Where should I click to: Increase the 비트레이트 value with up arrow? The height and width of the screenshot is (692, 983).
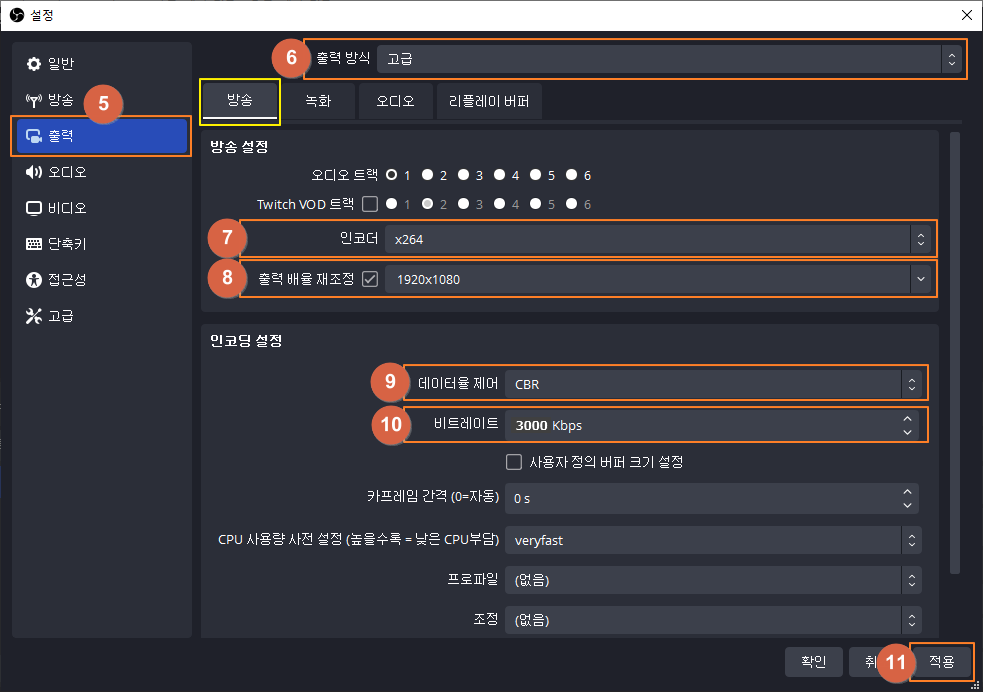[907, 419]
